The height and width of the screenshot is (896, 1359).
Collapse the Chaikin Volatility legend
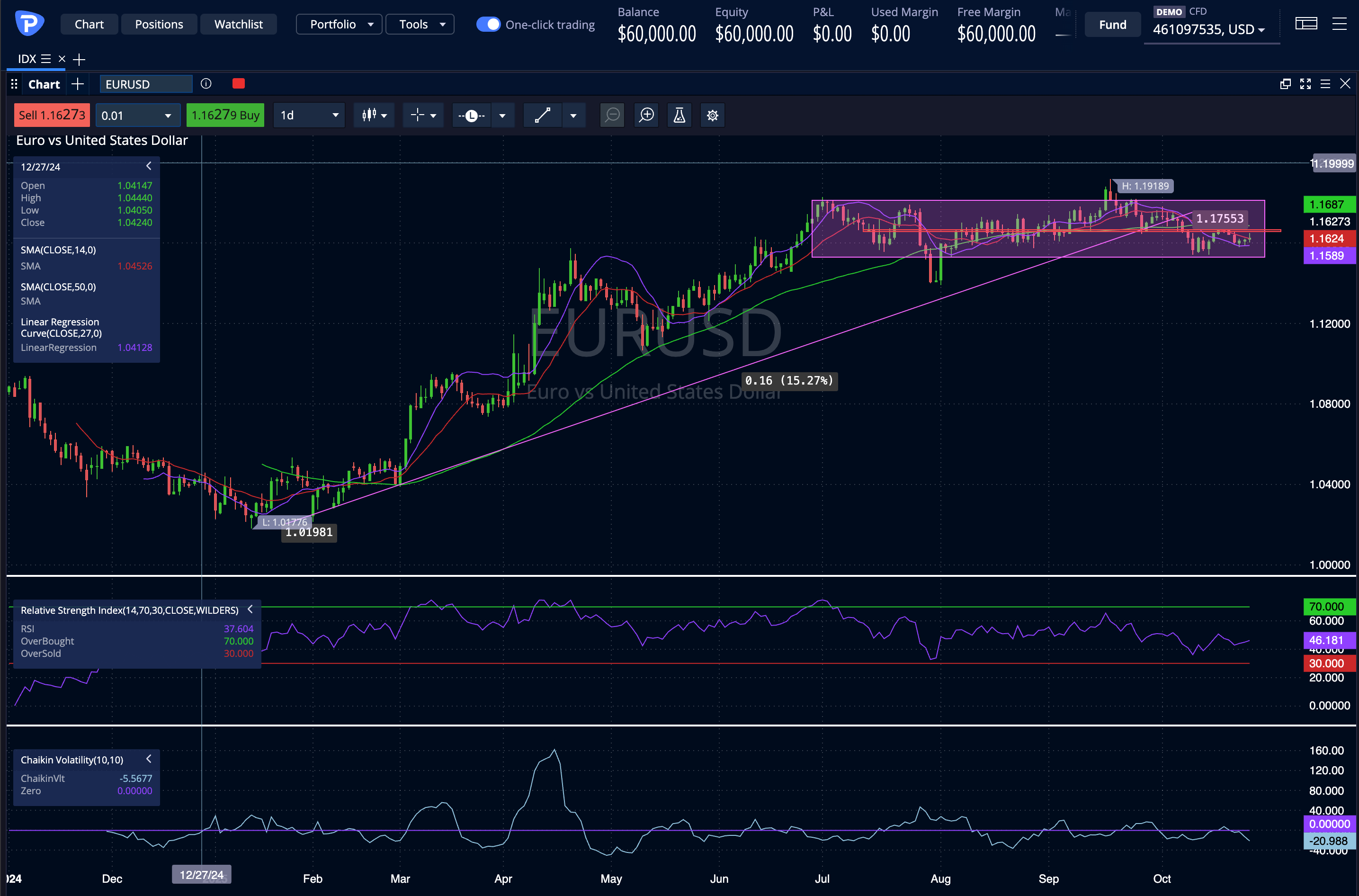coord(149,759)
